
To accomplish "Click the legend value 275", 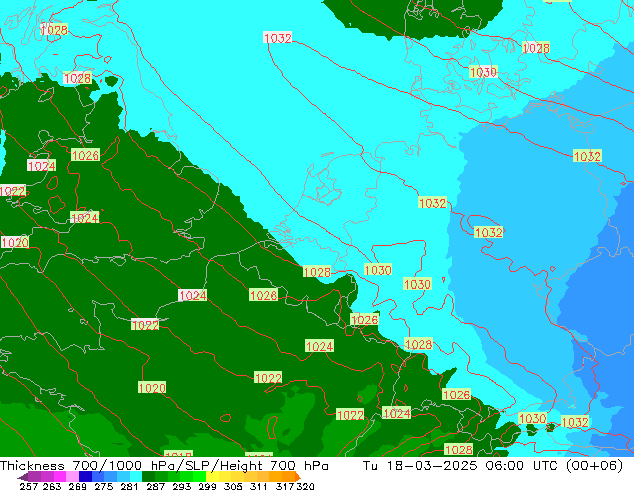I will (104, 486).
